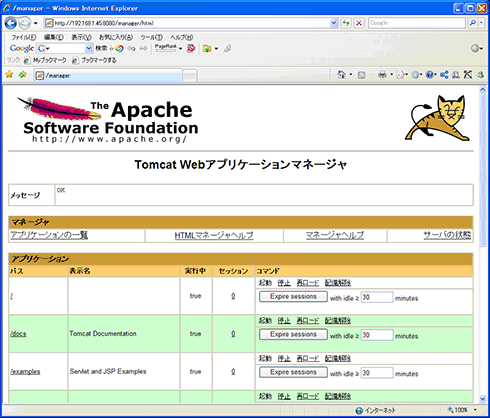Click the Tomcat cat logo image
Screen dimensions: 490x418
click(437, 118)
